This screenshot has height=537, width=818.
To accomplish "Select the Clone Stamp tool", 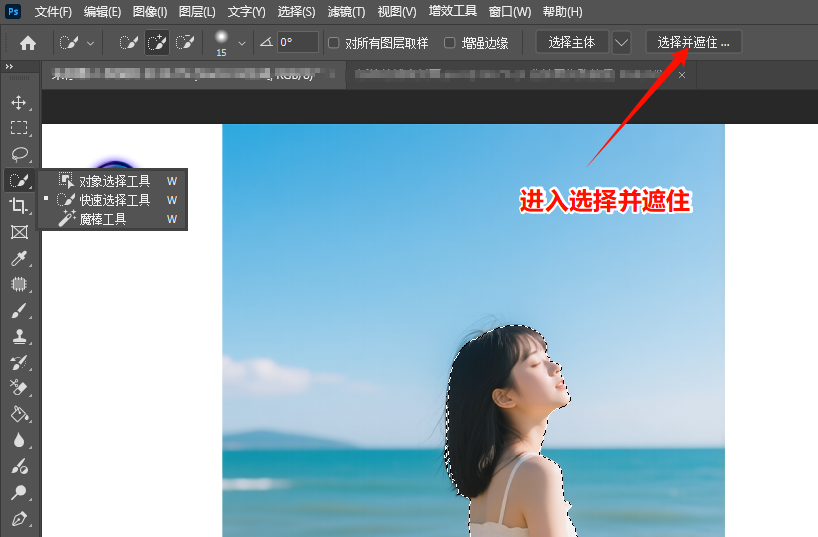I will (19, 337).
